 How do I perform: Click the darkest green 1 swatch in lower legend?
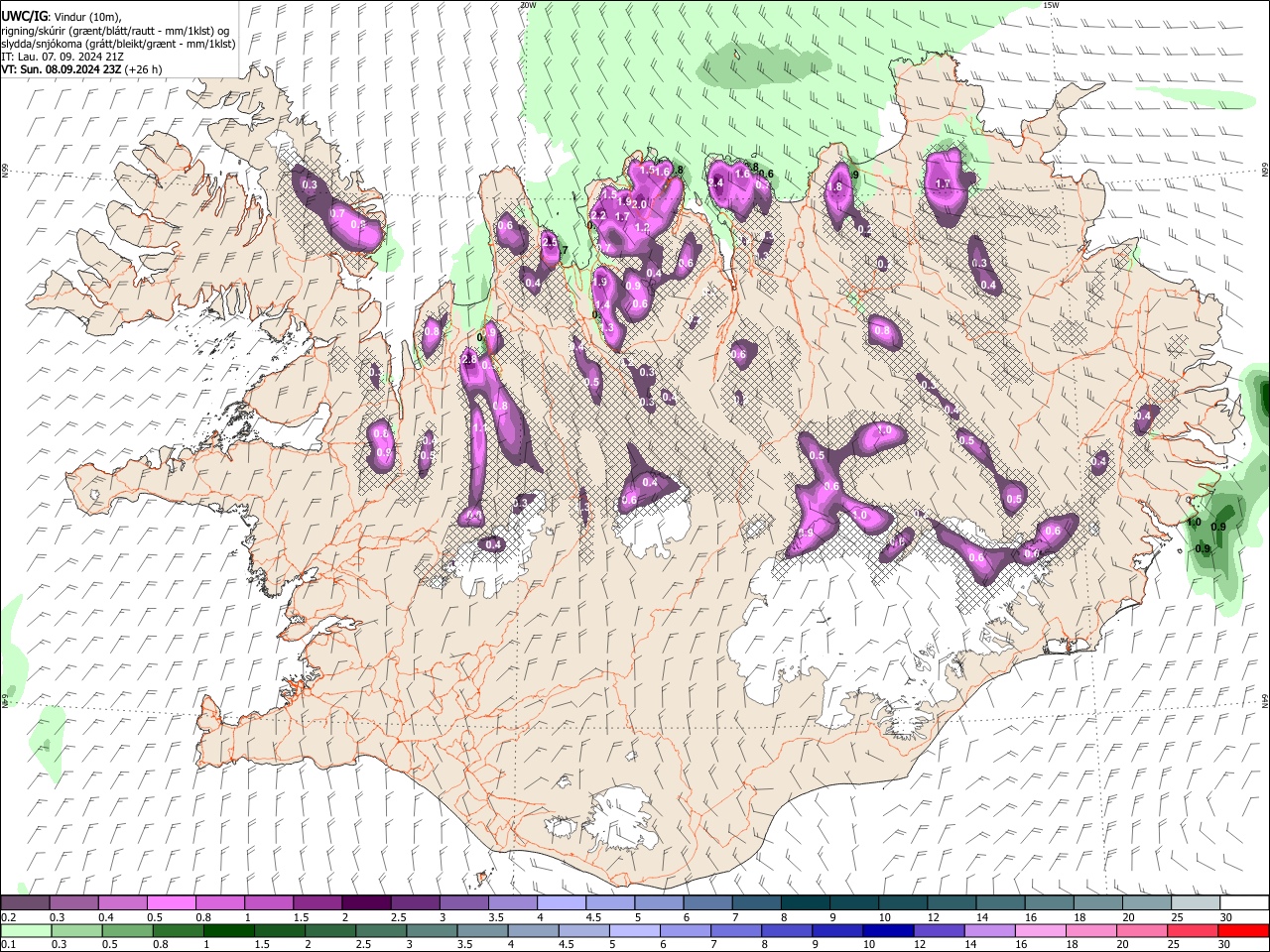coord(228,930)
